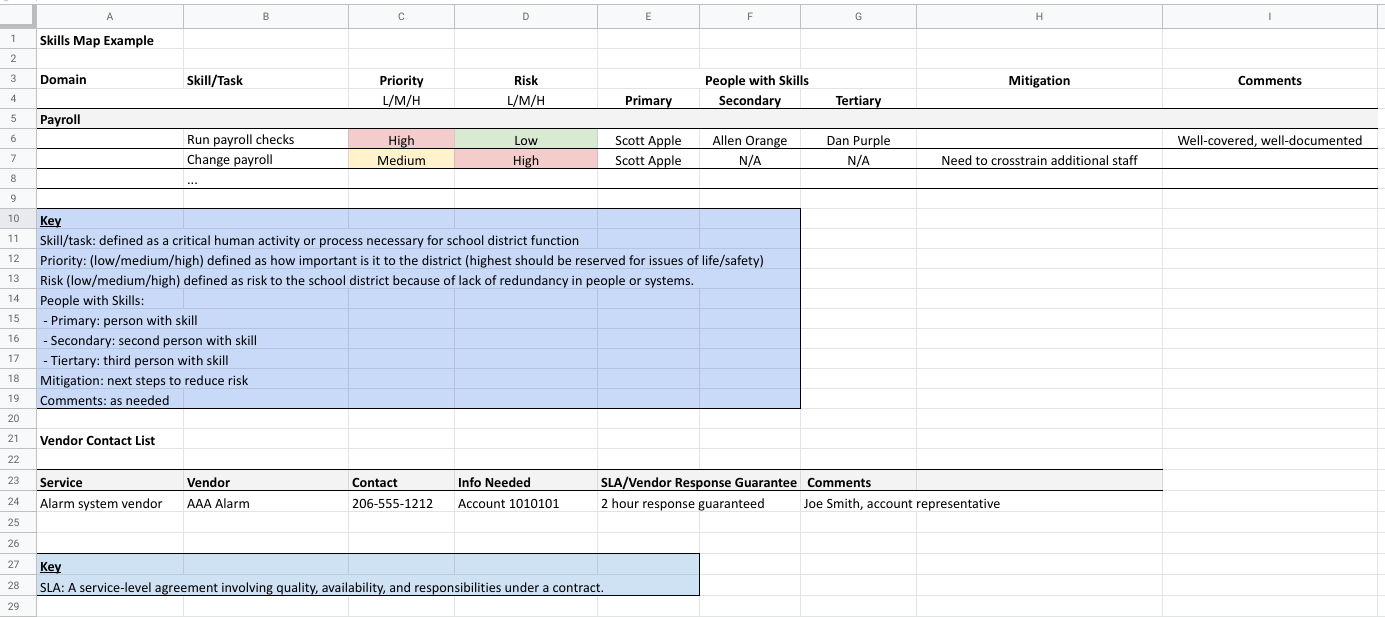
Task: Click the 'Info Needed' header cell
Action: point(526,482)
